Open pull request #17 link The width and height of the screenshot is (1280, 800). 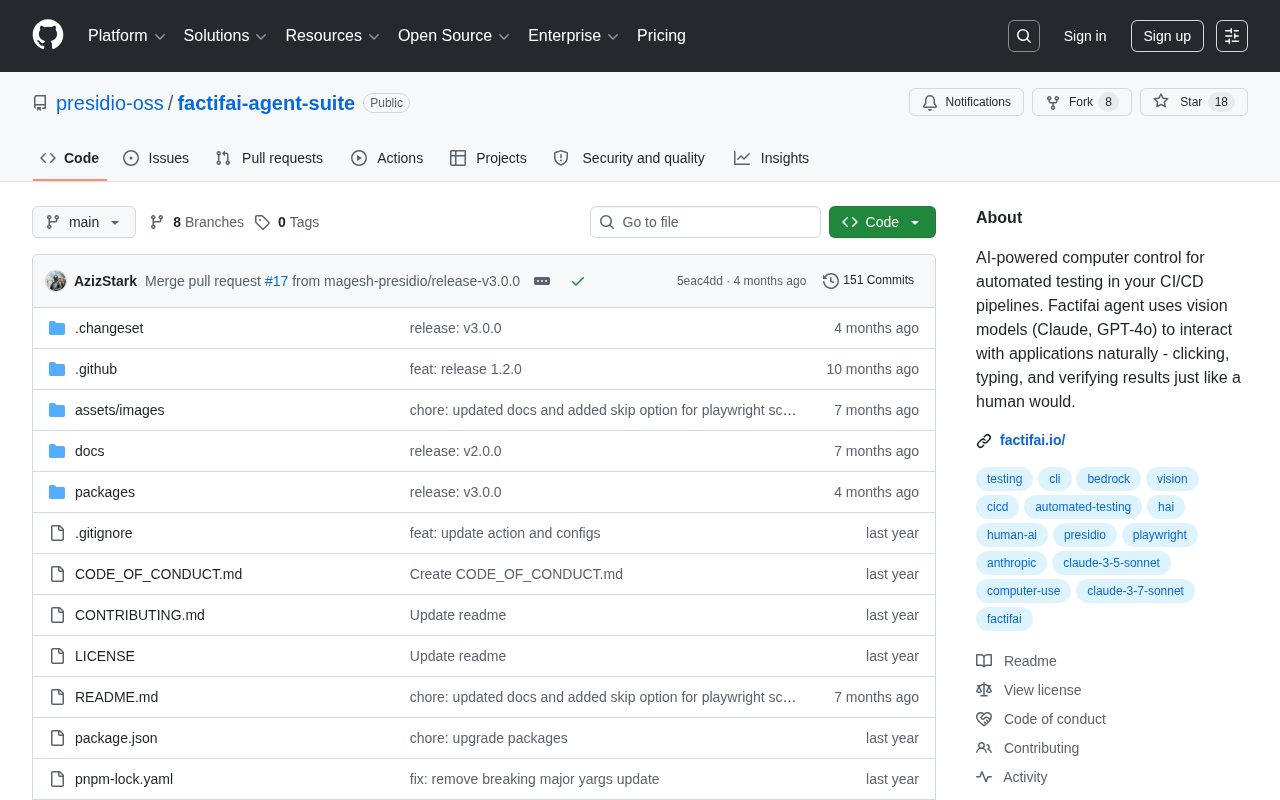pos(276,281)
